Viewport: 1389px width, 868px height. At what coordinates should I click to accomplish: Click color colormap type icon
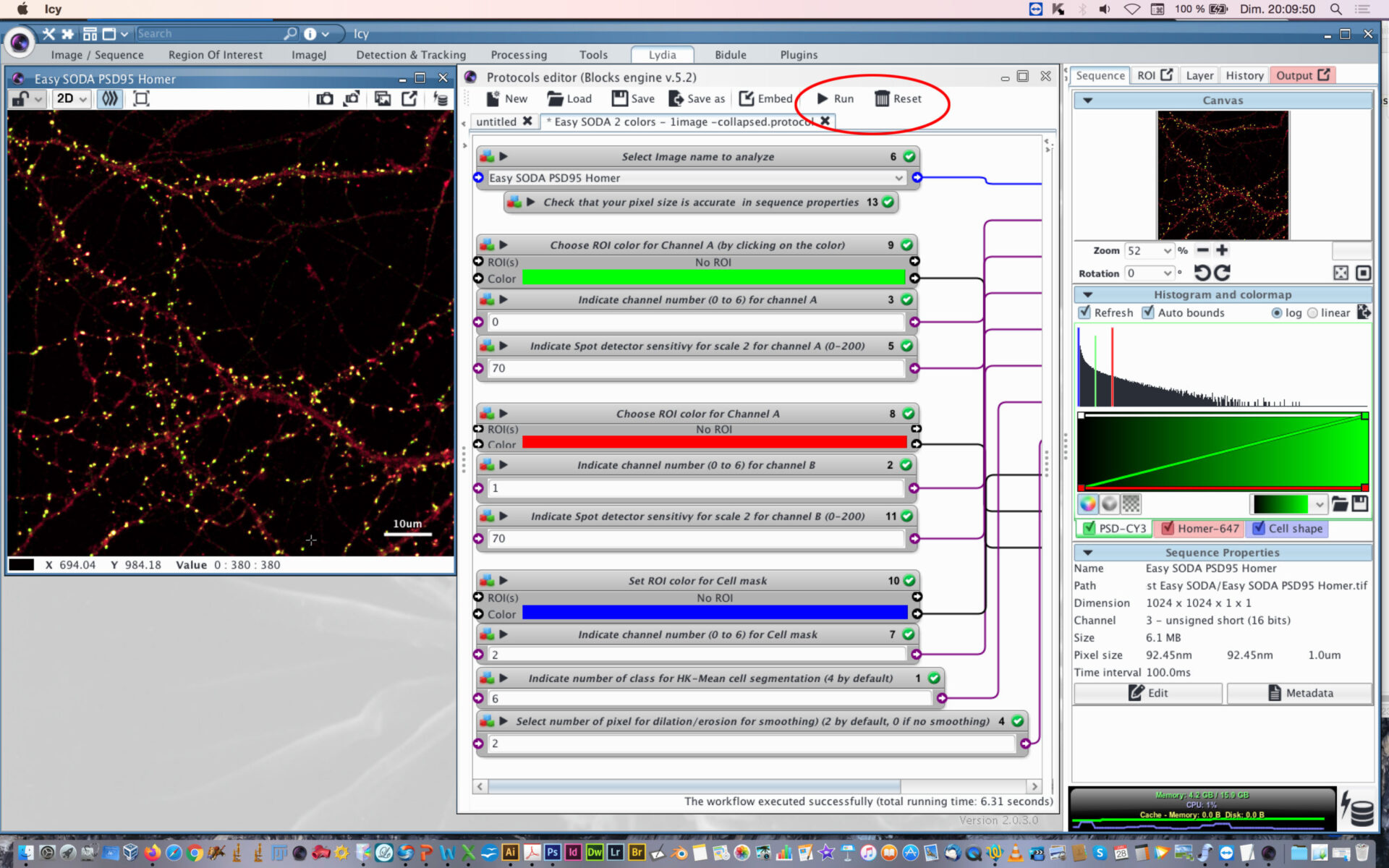click(x=1087, y=503)
